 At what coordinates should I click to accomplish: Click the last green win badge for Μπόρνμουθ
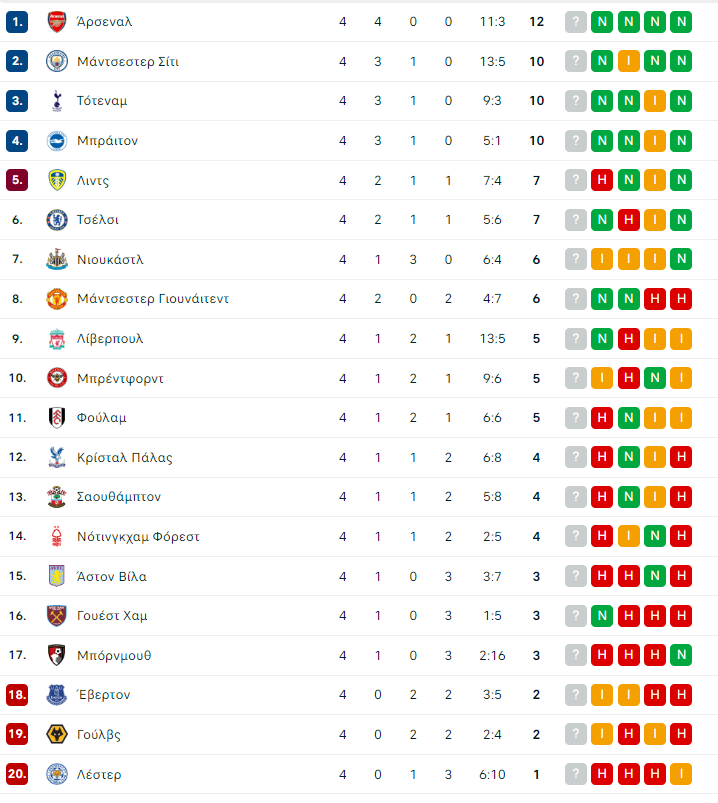681,655
